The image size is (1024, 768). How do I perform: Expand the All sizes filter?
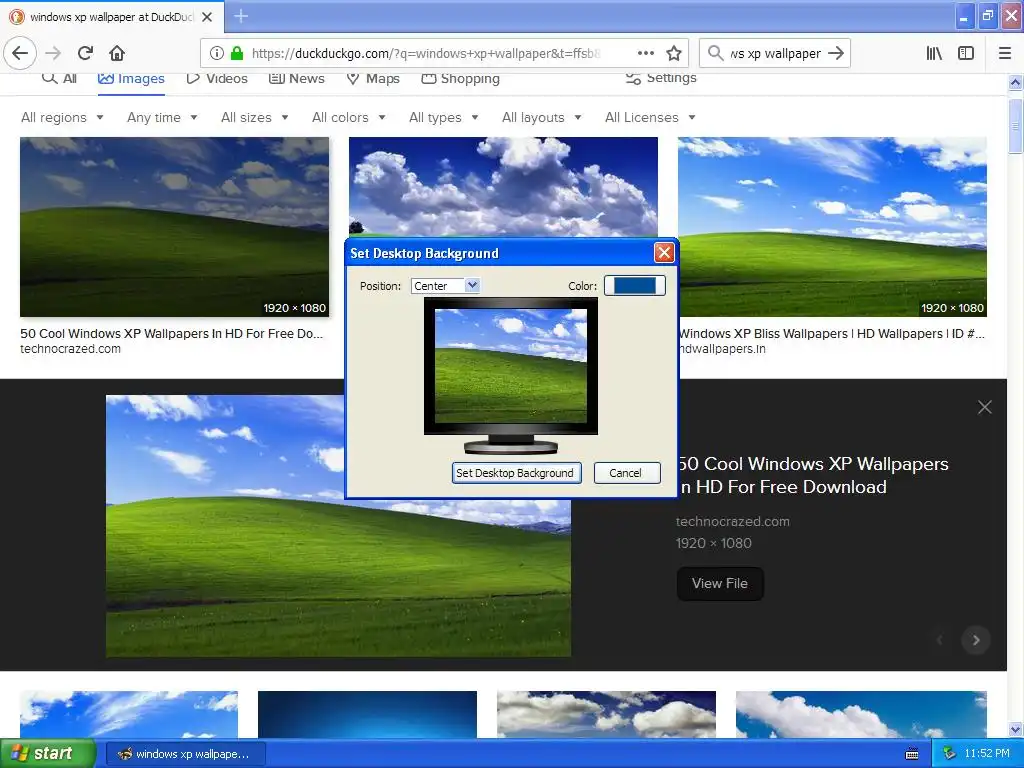255,118
